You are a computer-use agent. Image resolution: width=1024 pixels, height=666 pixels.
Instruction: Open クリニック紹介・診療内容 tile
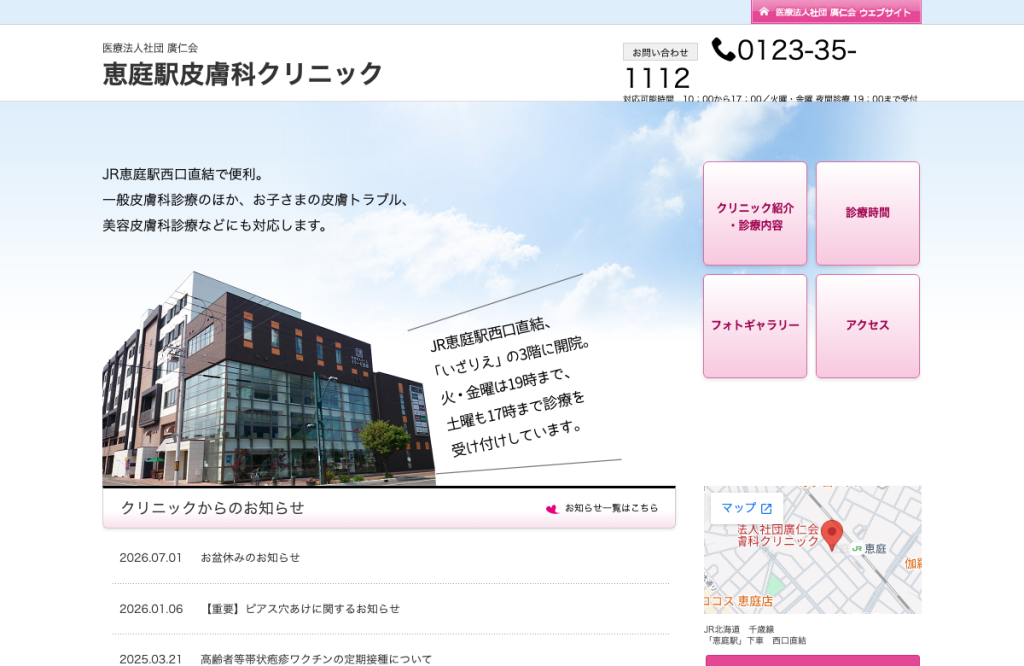755,214
